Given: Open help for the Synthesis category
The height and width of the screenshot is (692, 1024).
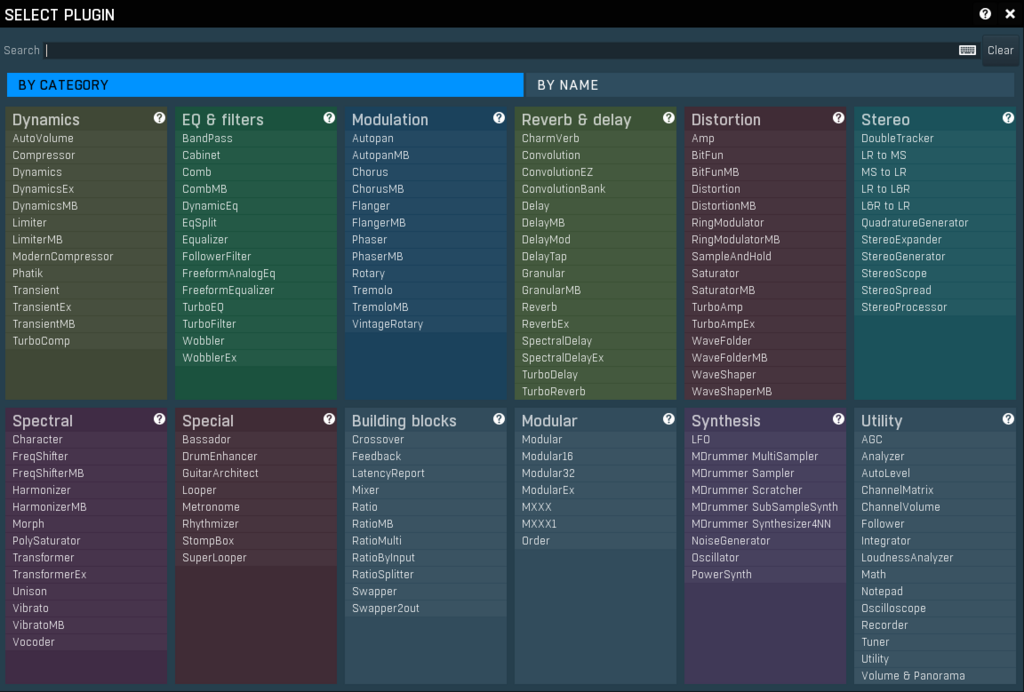Looking at the screenshot, I should (839, 419).
